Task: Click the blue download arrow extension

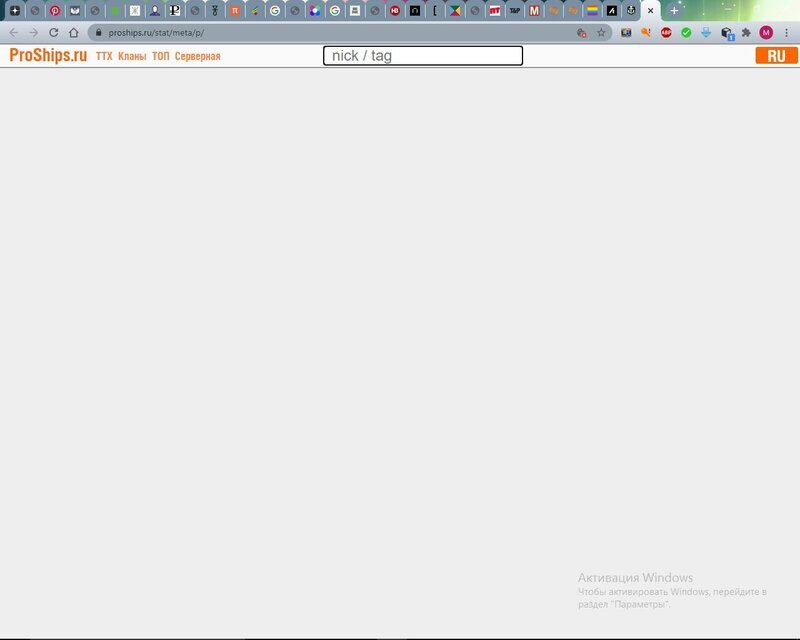Action: pyautogui.click(x=706, y=32)
